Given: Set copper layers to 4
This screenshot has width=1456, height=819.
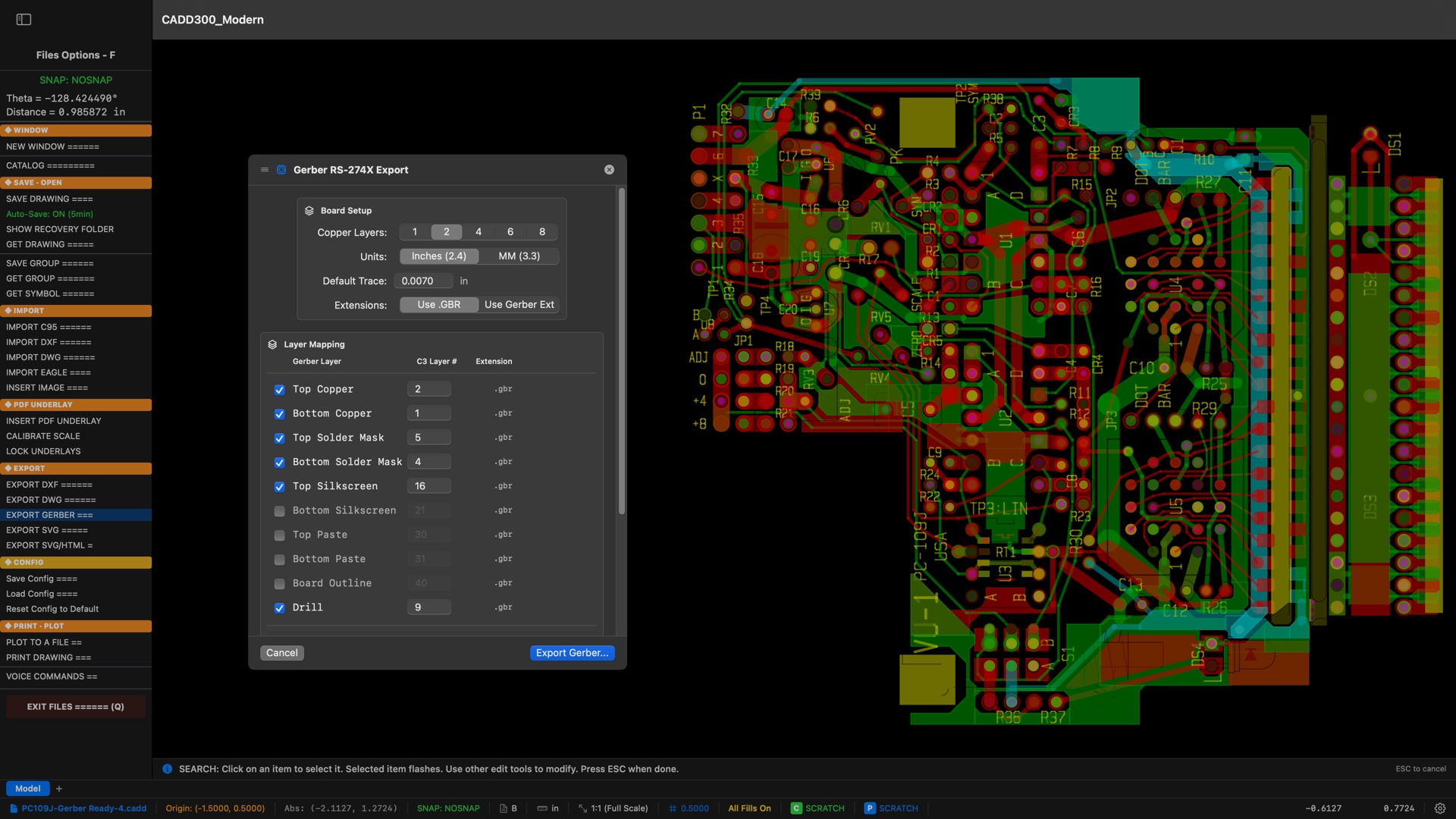Looking at the screenshot, I should [479, 232].
